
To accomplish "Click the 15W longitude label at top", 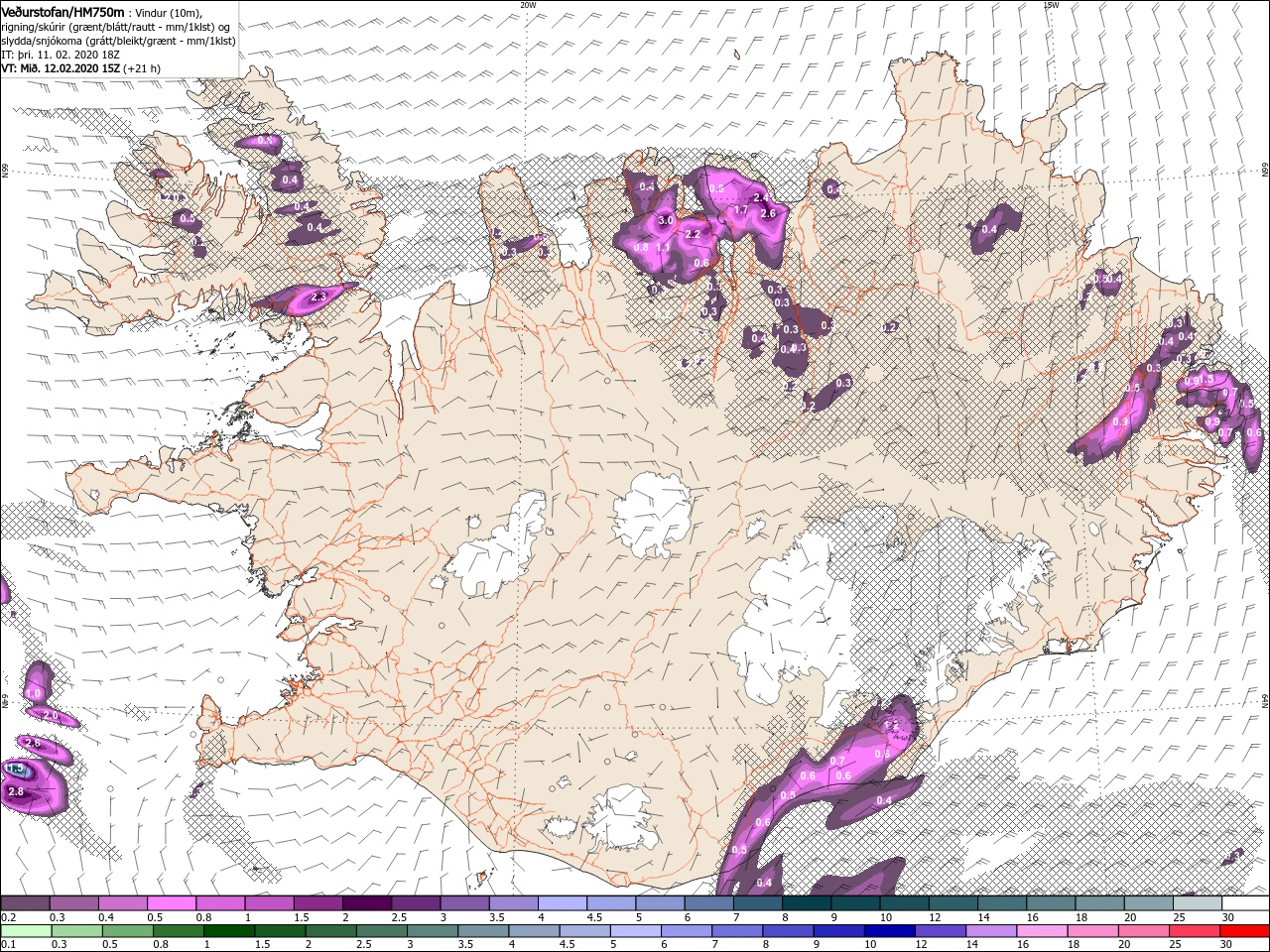I will tap(1051, 4).
